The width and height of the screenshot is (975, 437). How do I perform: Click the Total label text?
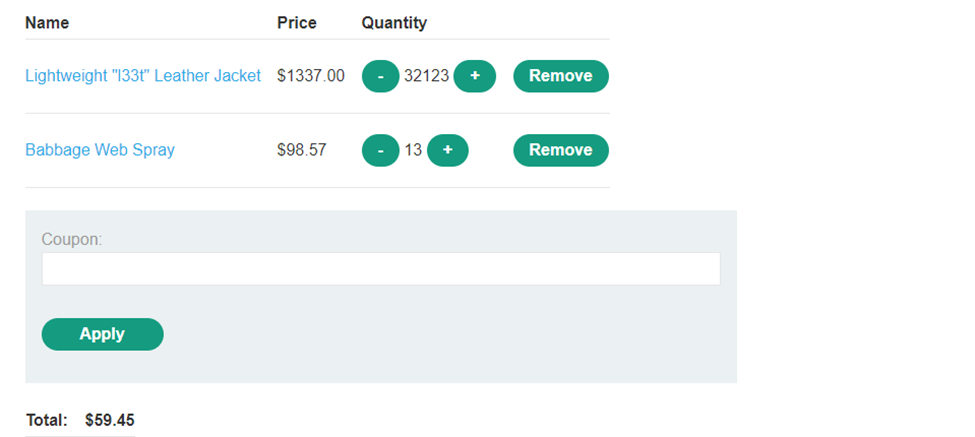tap(47, 420)
